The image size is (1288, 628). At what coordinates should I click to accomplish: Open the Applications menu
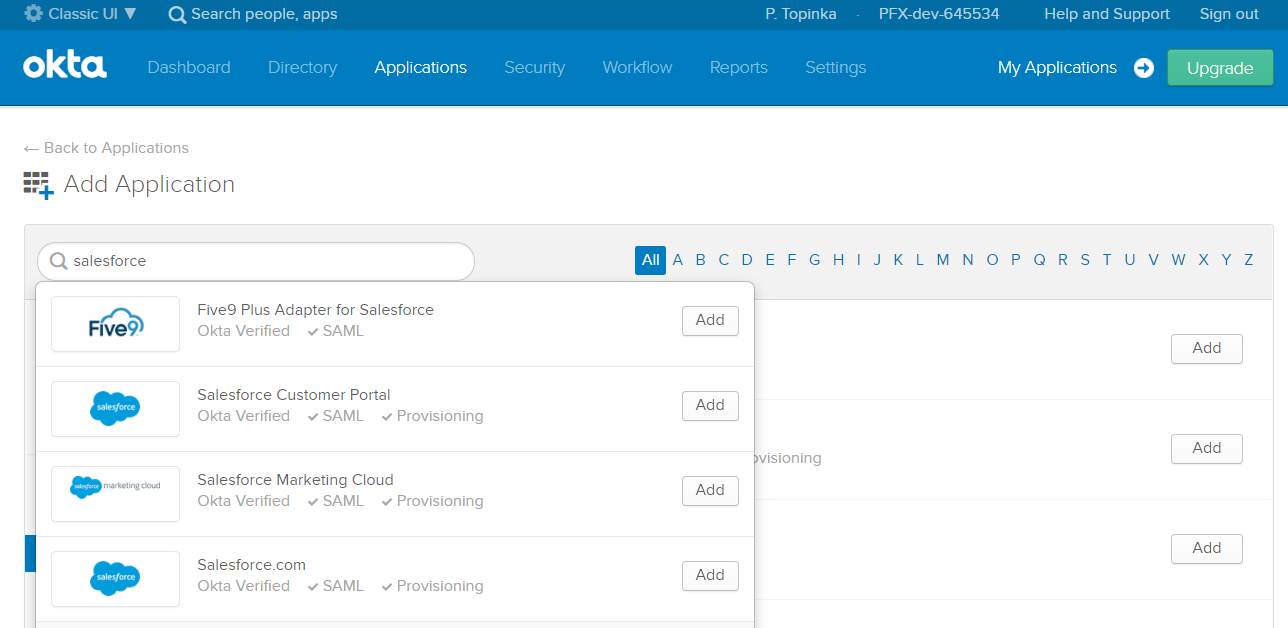(x=420, y=68)
